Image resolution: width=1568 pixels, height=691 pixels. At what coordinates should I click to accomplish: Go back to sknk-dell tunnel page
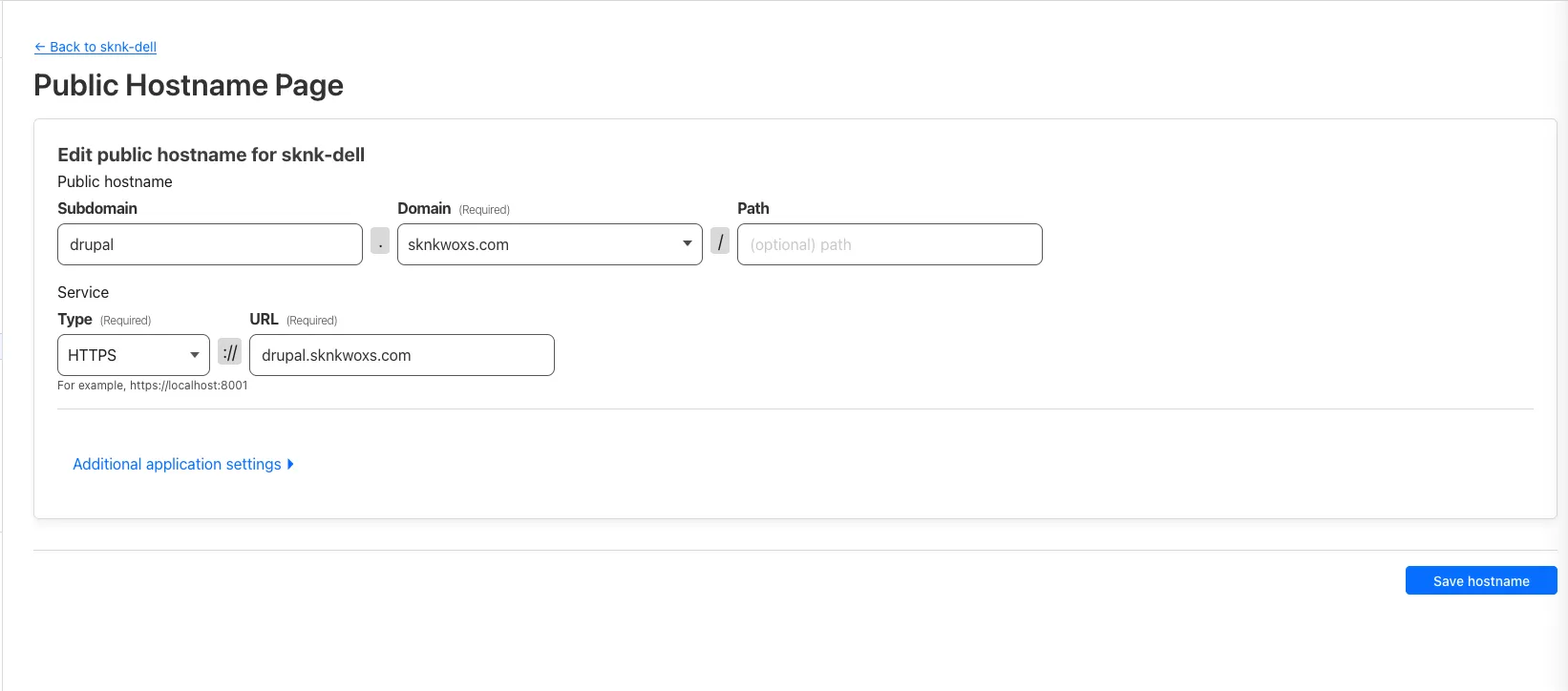[x=95, y=47]
